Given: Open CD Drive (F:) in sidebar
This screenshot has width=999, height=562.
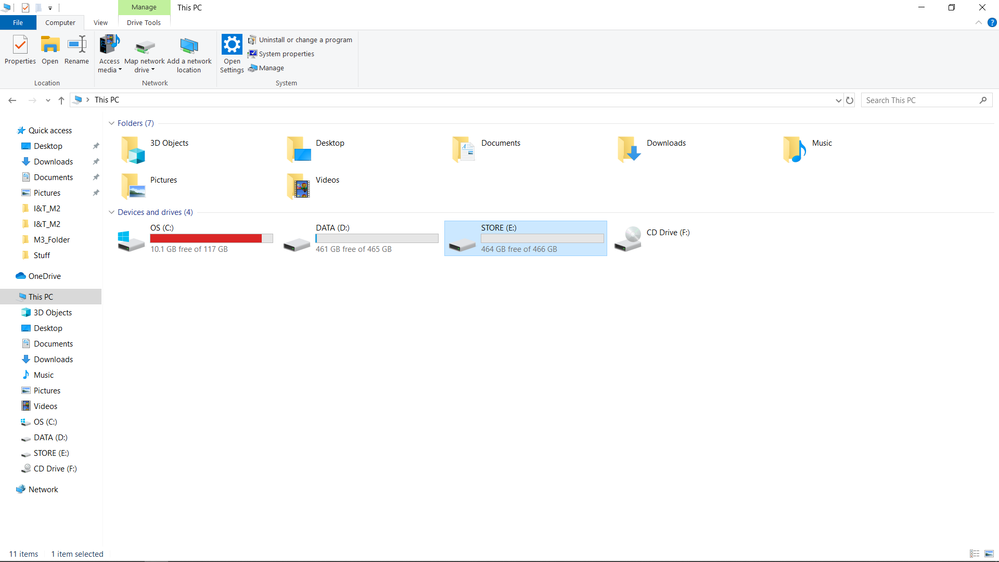Looking at the screenshot, I should tap(49, 468).
